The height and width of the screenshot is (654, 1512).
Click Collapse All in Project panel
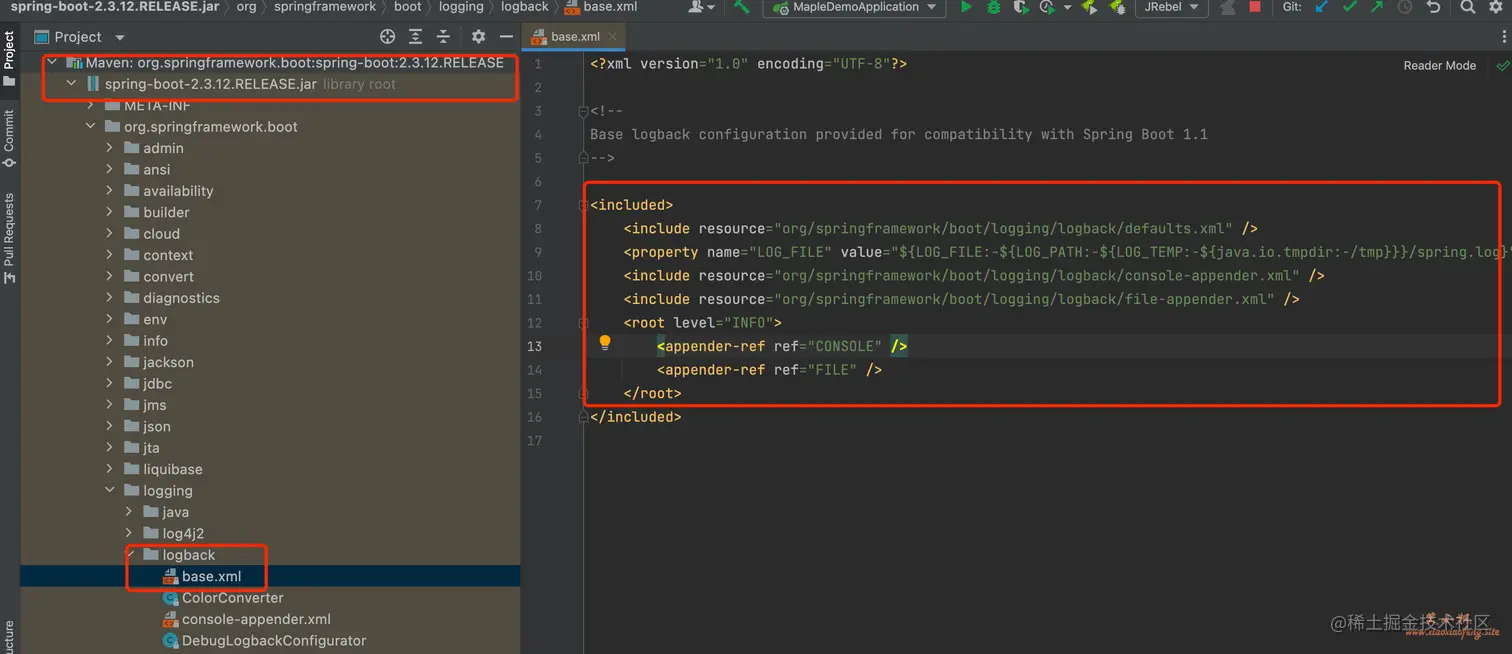[443, 37]
